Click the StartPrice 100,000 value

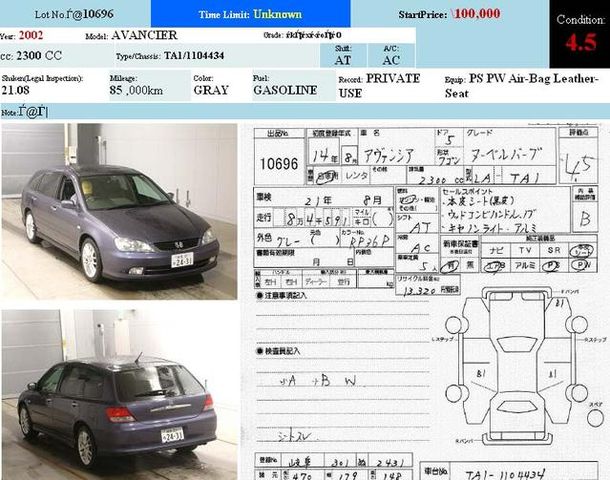click(x=477, y=14)
